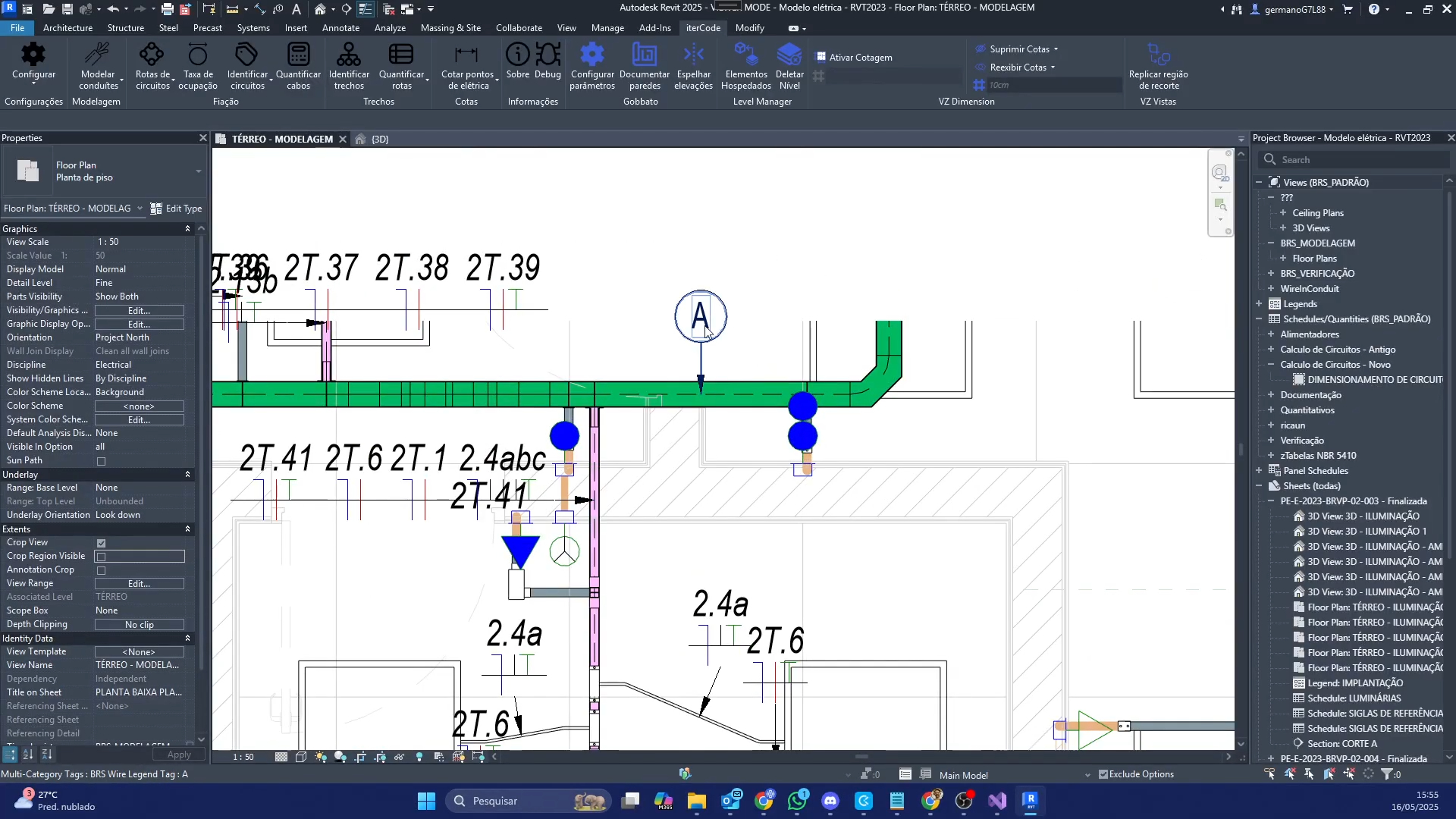Open the Annotate ribbon tab
The image size is (1456, 819).
pos(340,28)
